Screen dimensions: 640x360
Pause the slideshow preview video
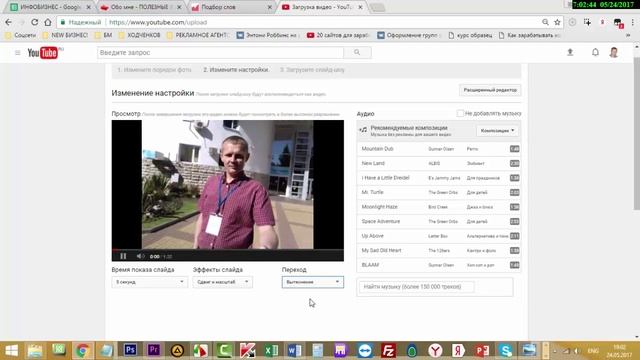tap(123, 256)
